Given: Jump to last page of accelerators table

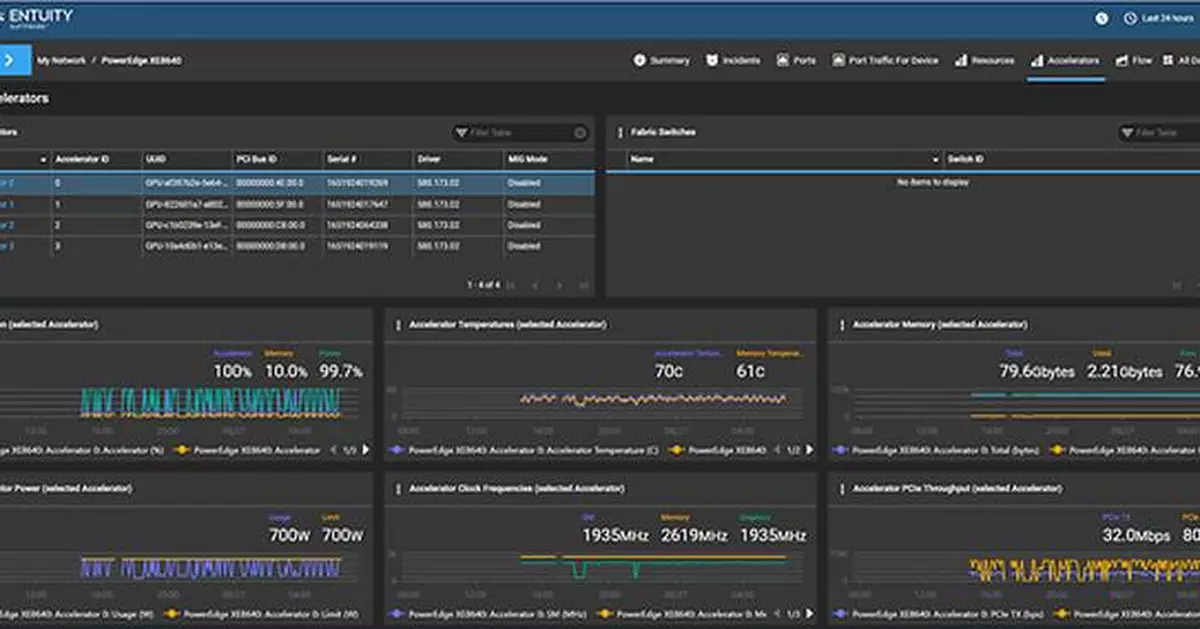Looking at the screenshot, I should click(582, 286).
